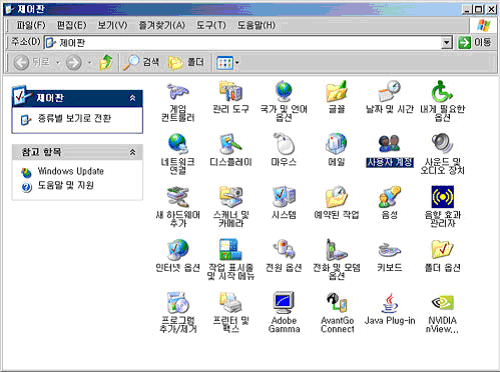Open 프로그램 추가/제거 icon
The image size is (500, 372).
click(x=178, y=303)
